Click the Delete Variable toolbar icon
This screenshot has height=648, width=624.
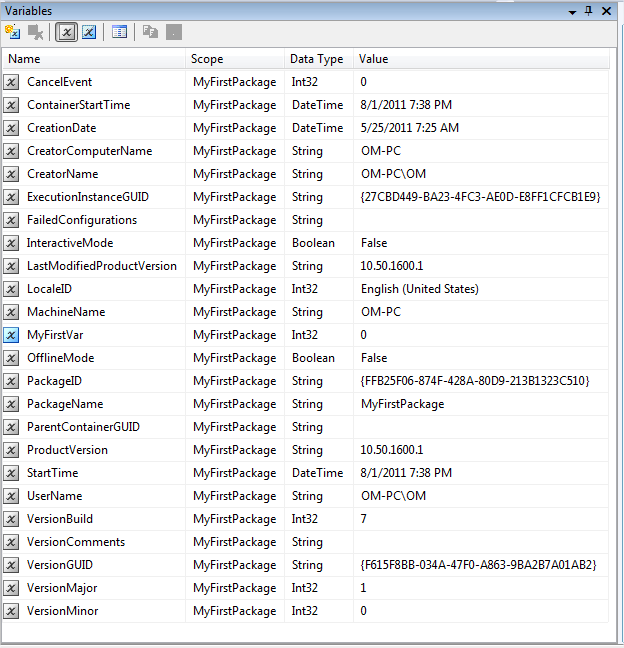[x=34, y=32]
